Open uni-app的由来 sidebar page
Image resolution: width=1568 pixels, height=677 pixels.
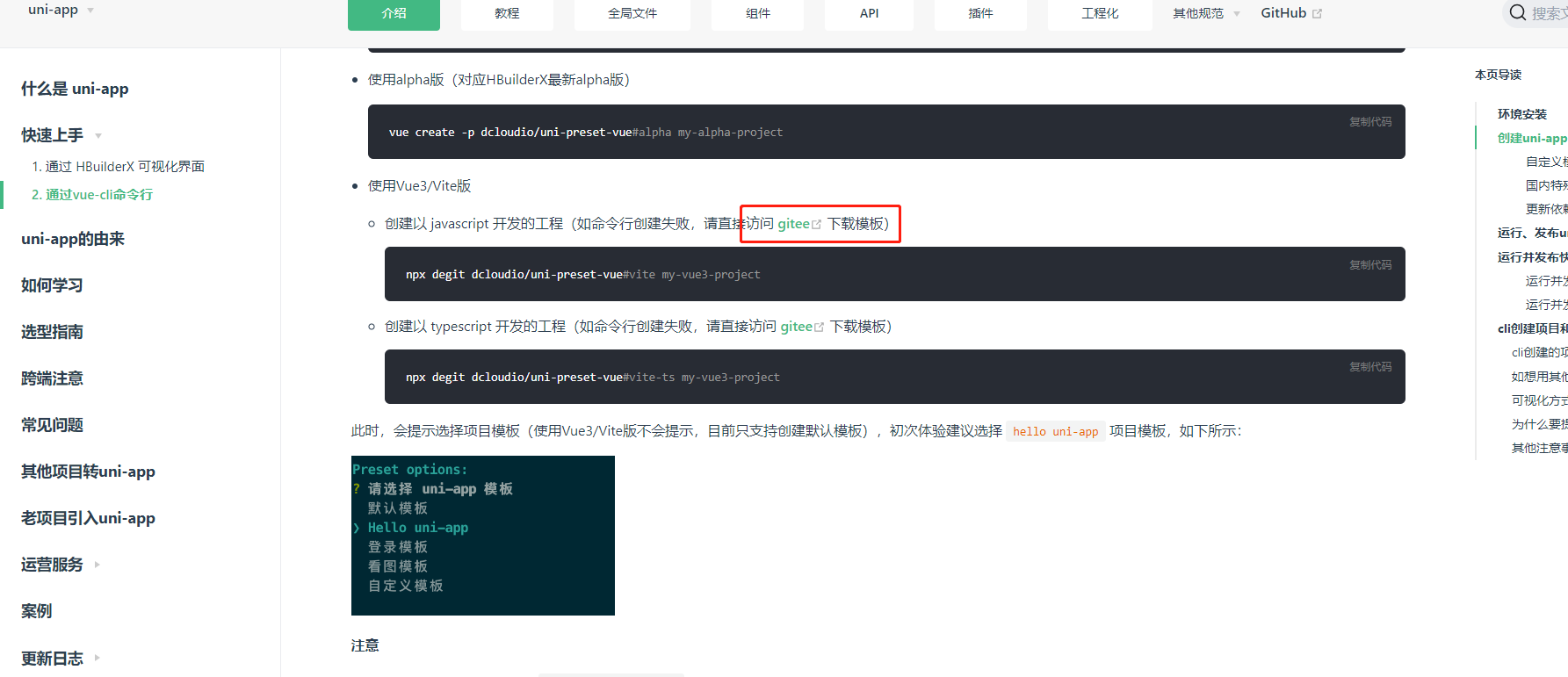[73, 239]
